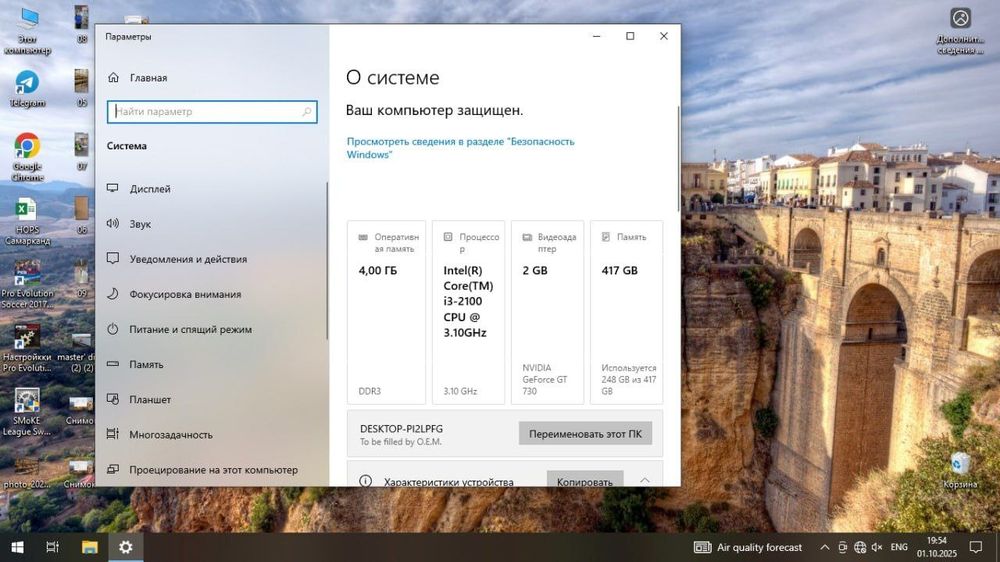This screenshot has height=562, width=1000.
Task: Click the Питание power icon
Action: 113,329
